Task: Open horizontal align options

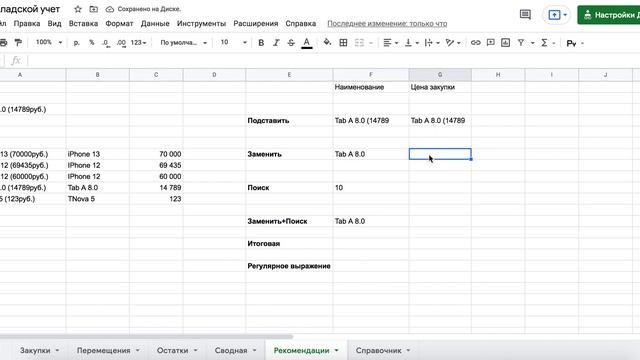Action: [391, 42]
